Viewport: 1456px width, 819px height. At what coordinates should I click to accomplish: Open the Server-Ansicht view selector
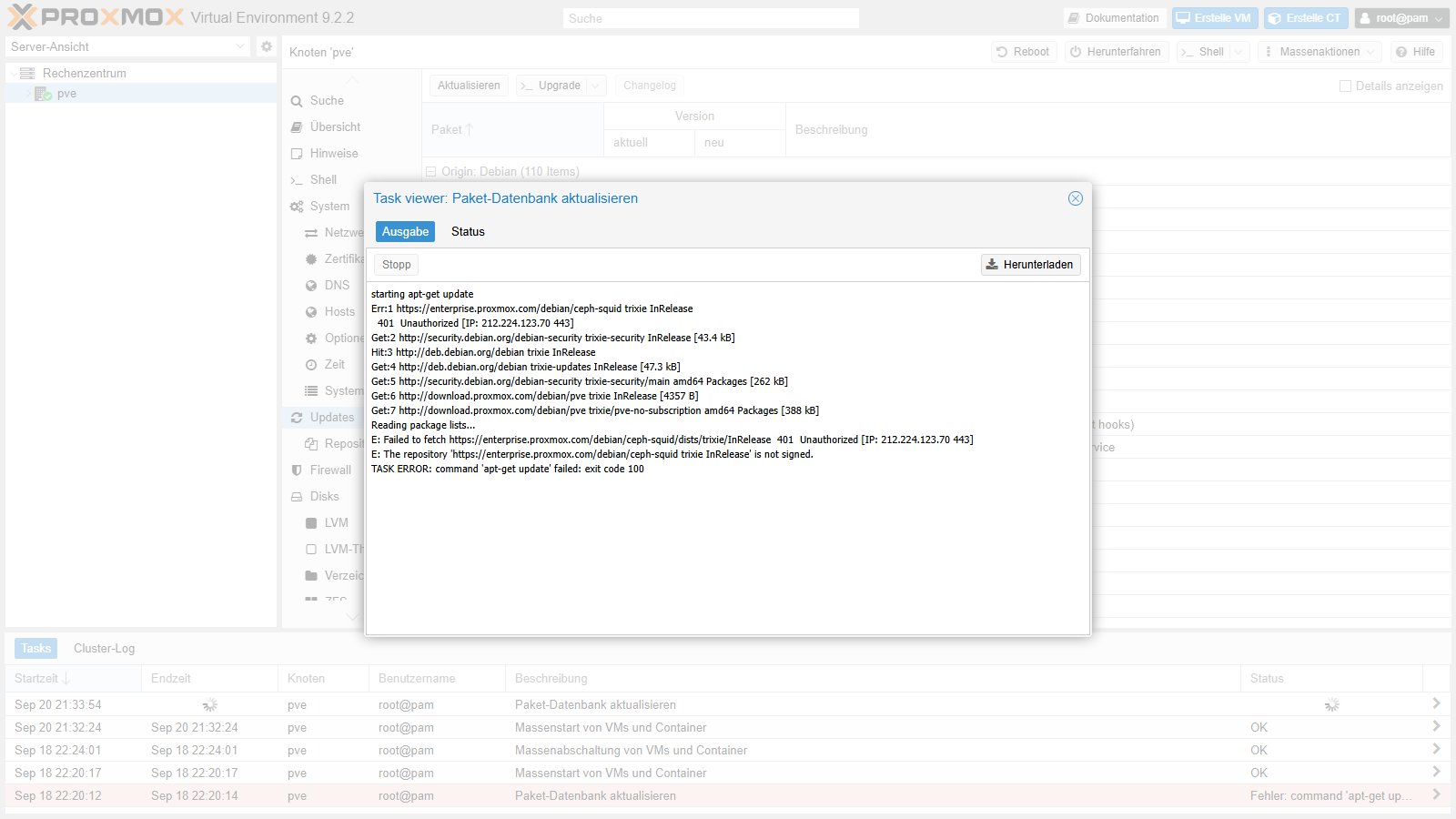127,46
